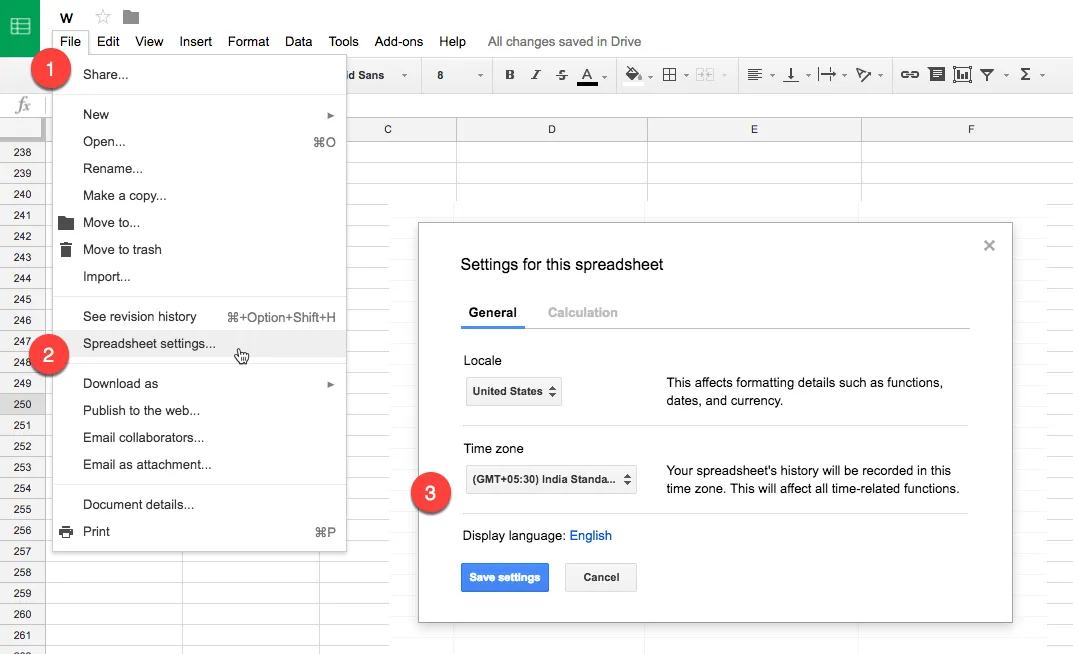Open the Time zone dropdown

click(551, 479)
